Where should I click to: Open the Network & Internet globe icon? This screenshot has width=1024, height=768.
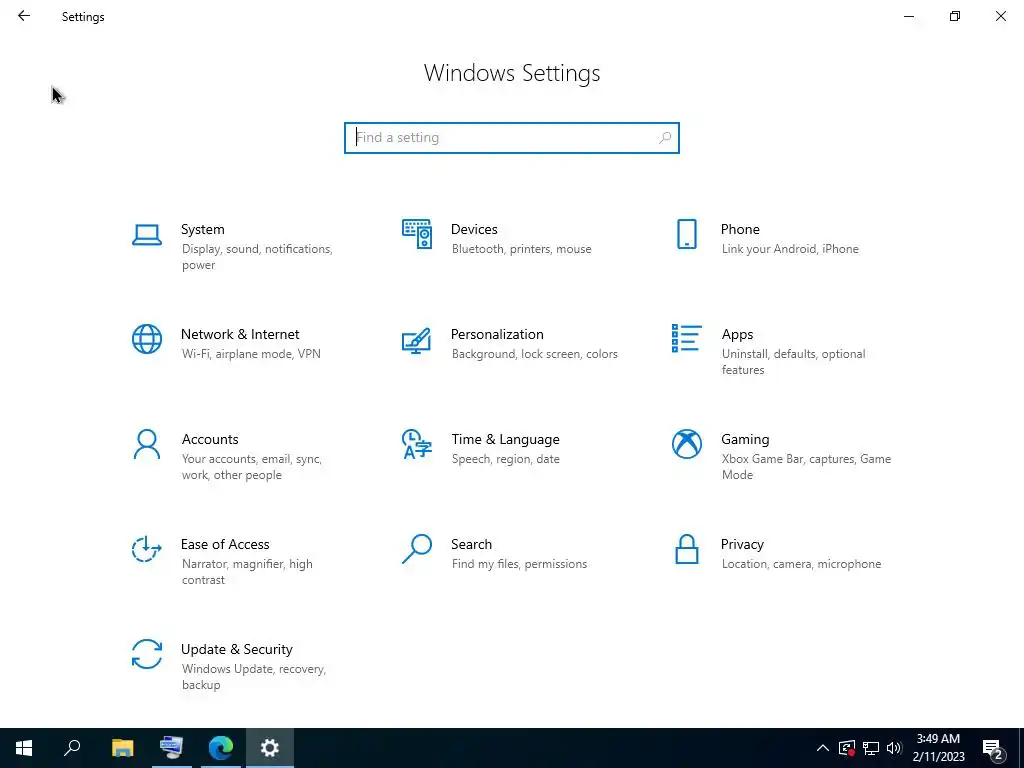point(147,339)
